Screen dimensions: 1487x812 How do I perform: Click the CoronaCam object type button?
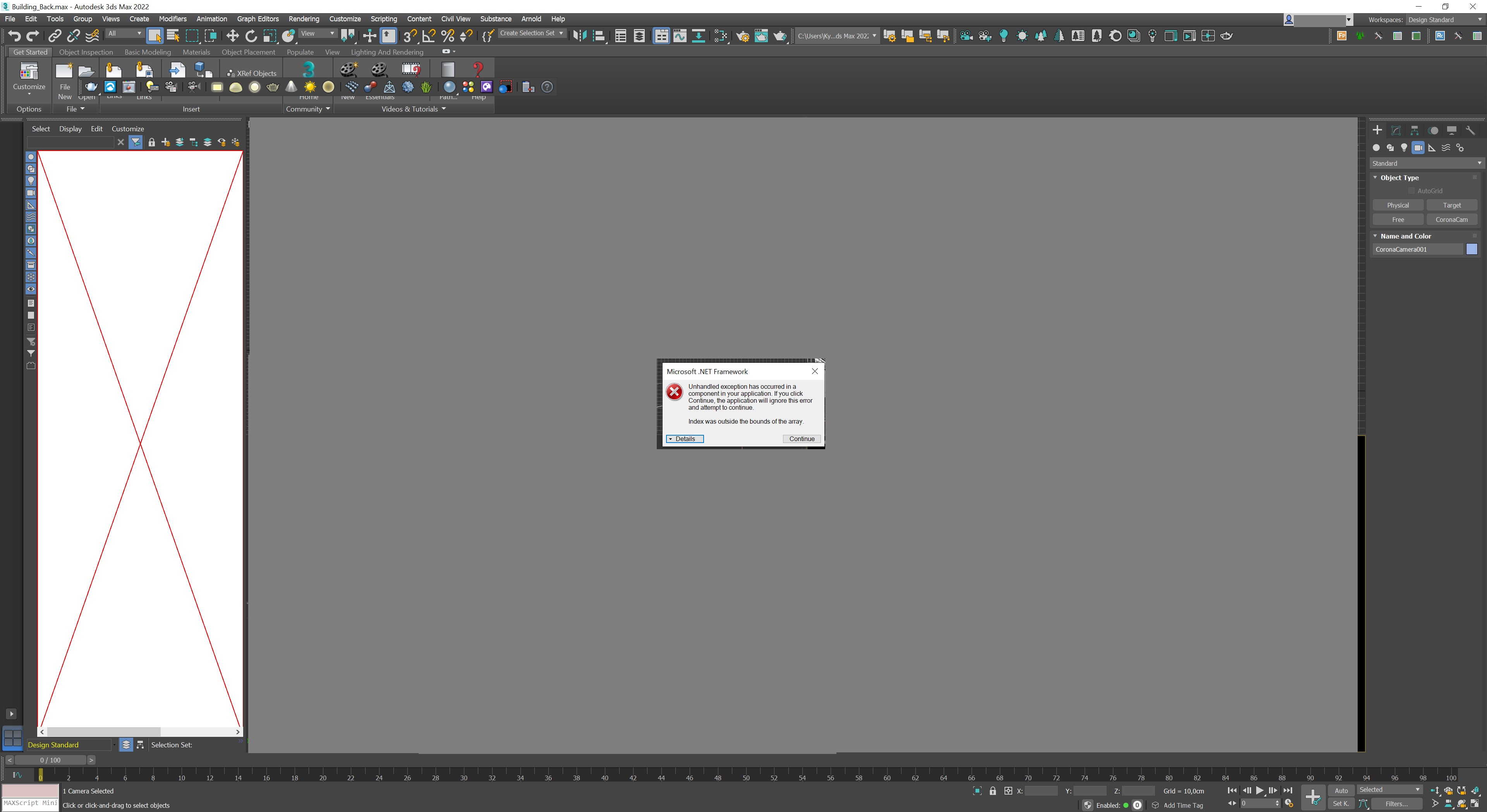pyautogui.click(x=1451, y=219)
